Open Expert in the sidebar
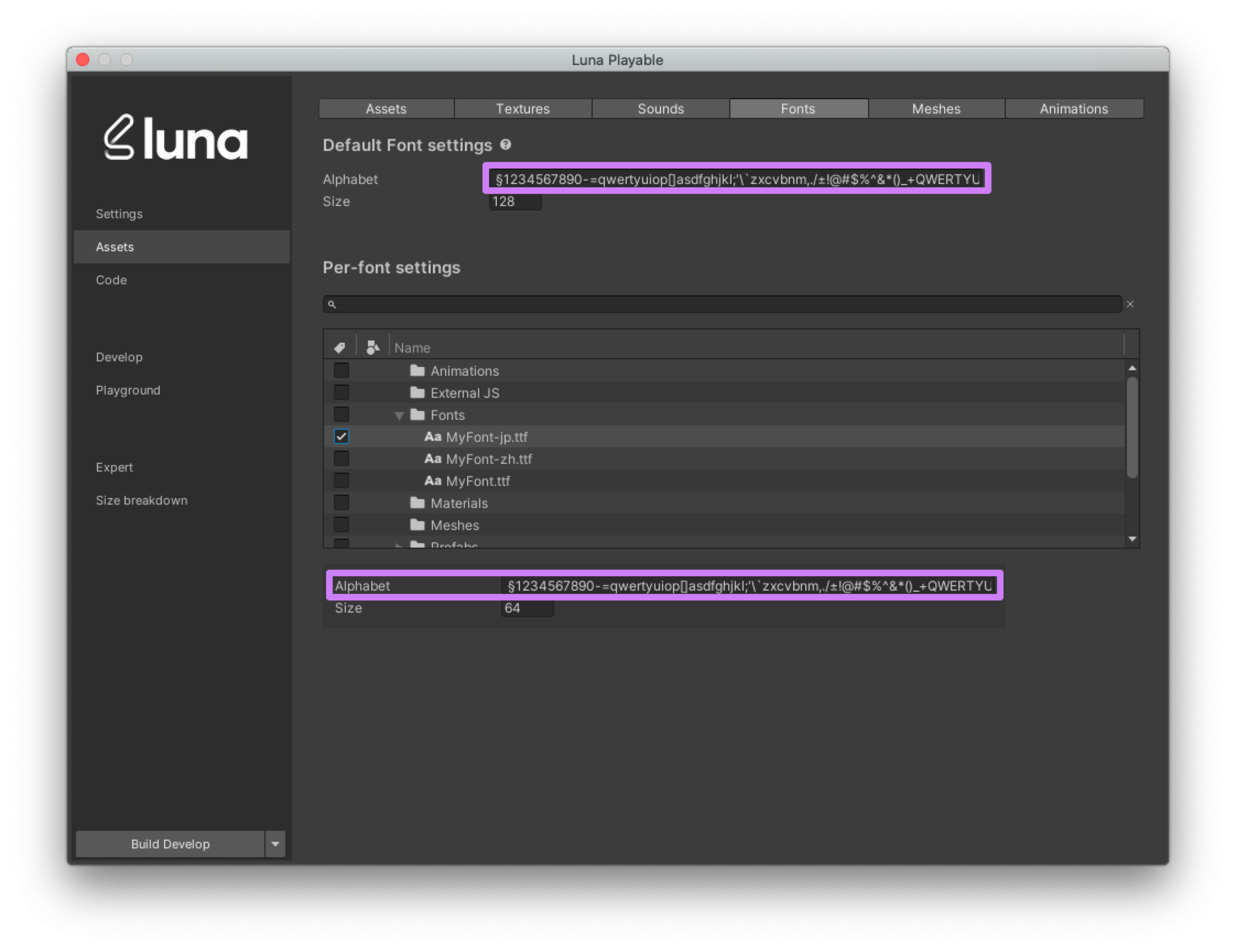Screen dimensions: 1236x952 [x=182, y=468]
